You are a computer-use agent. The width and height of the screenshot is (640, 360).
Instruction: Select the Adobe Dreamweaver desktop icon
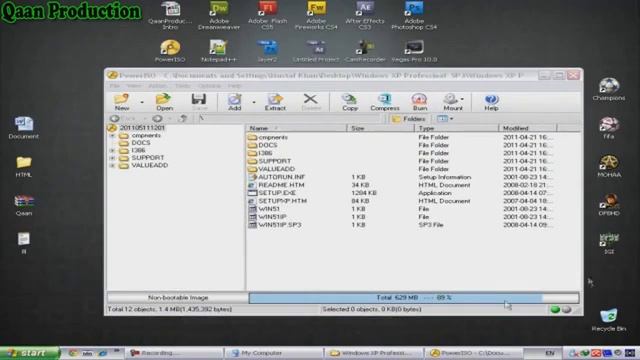pos(219,16)
